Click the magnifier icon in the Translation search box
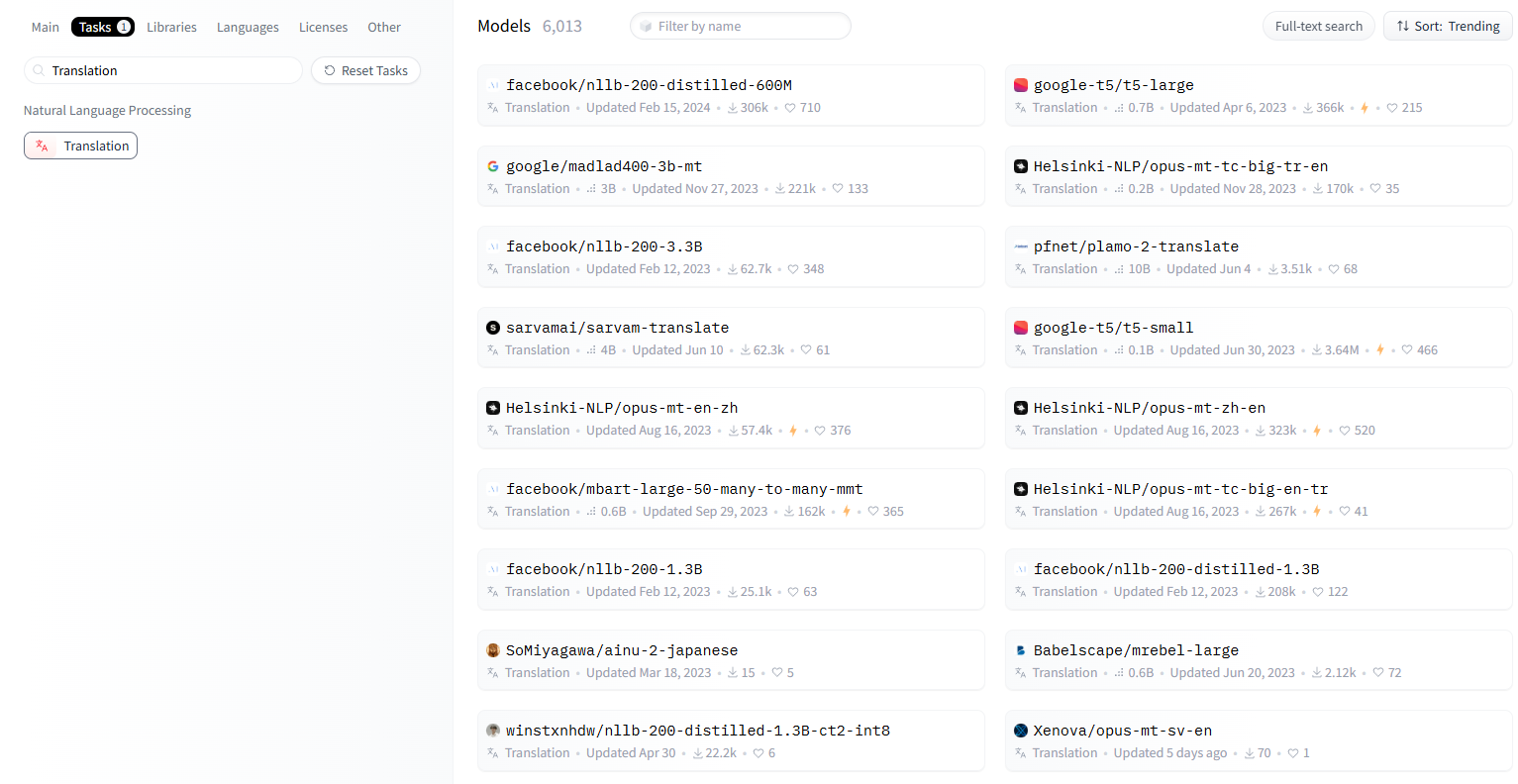Image resolution: width=1518 pixels, height=784 pixels. click(39, 70)
